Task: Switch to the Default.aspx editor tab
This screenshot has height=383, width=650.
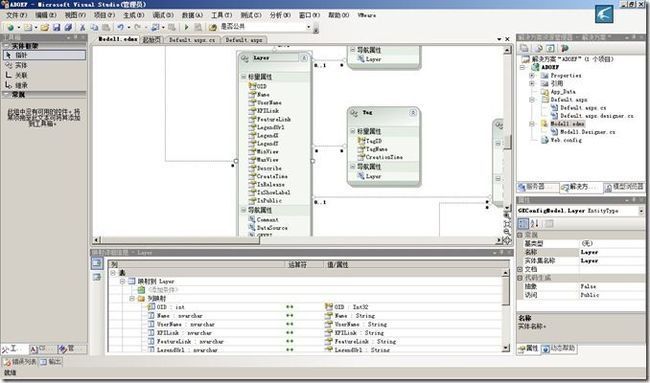Action: [244, 40]
